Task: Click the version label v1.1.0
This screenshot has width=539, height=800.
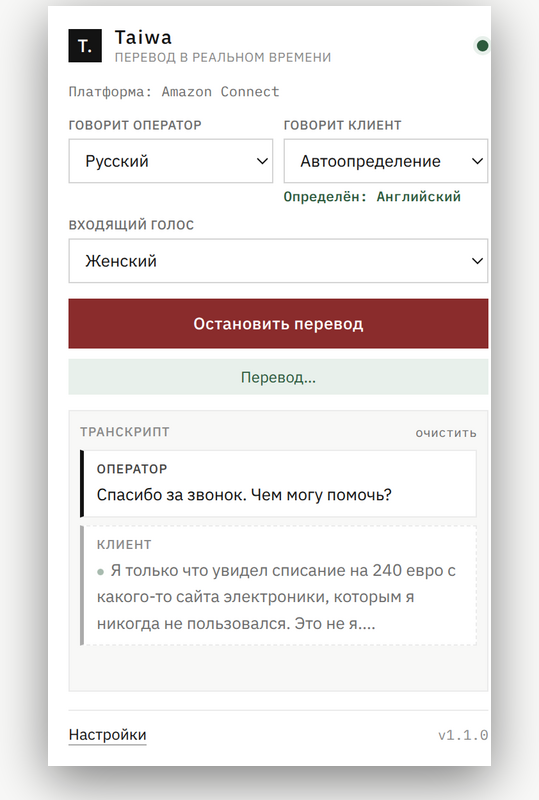Action: tap(462, 735)
